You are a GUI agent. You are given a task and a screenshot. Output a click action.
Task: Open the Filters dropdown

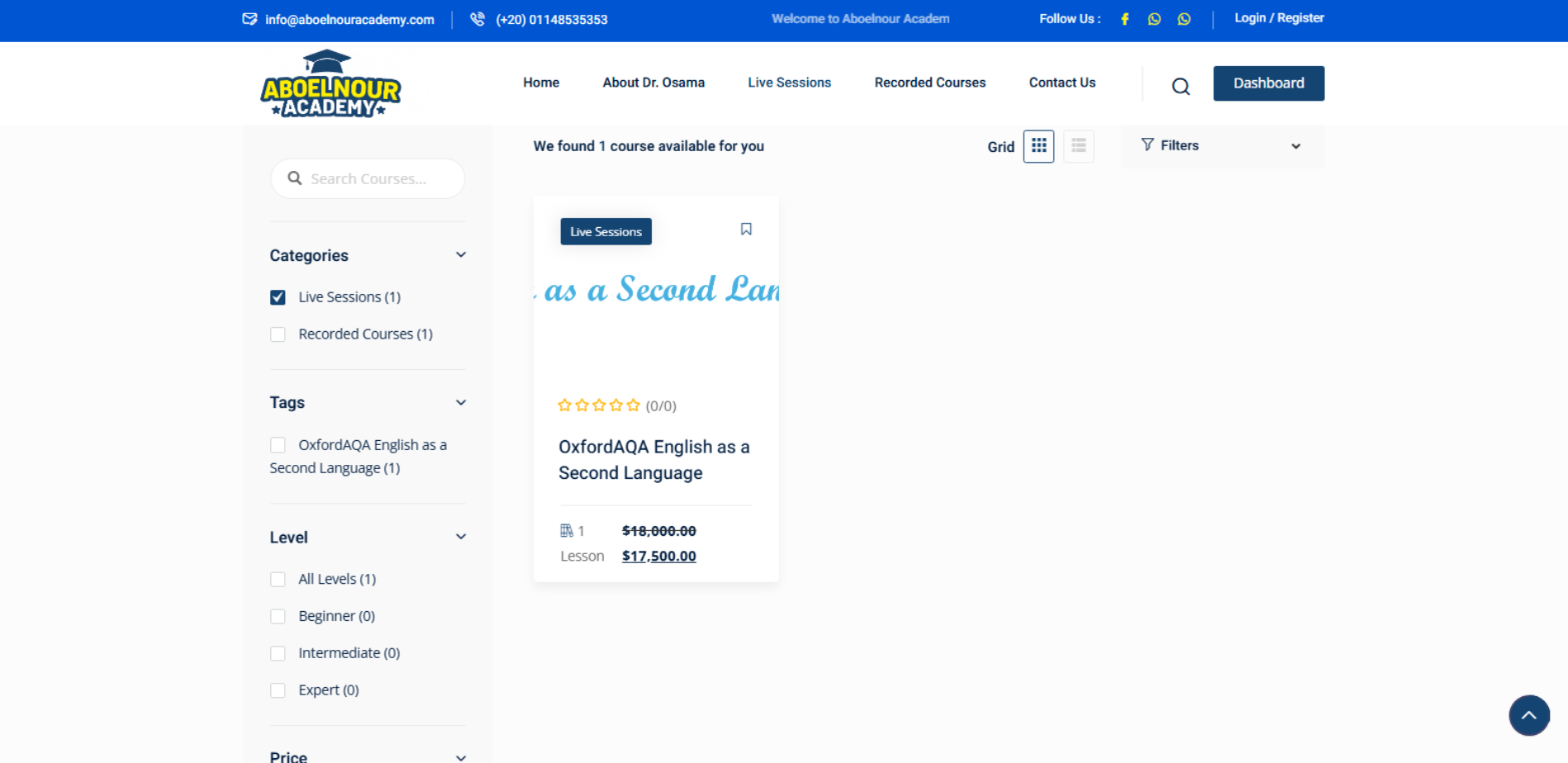coord(1222,146)
